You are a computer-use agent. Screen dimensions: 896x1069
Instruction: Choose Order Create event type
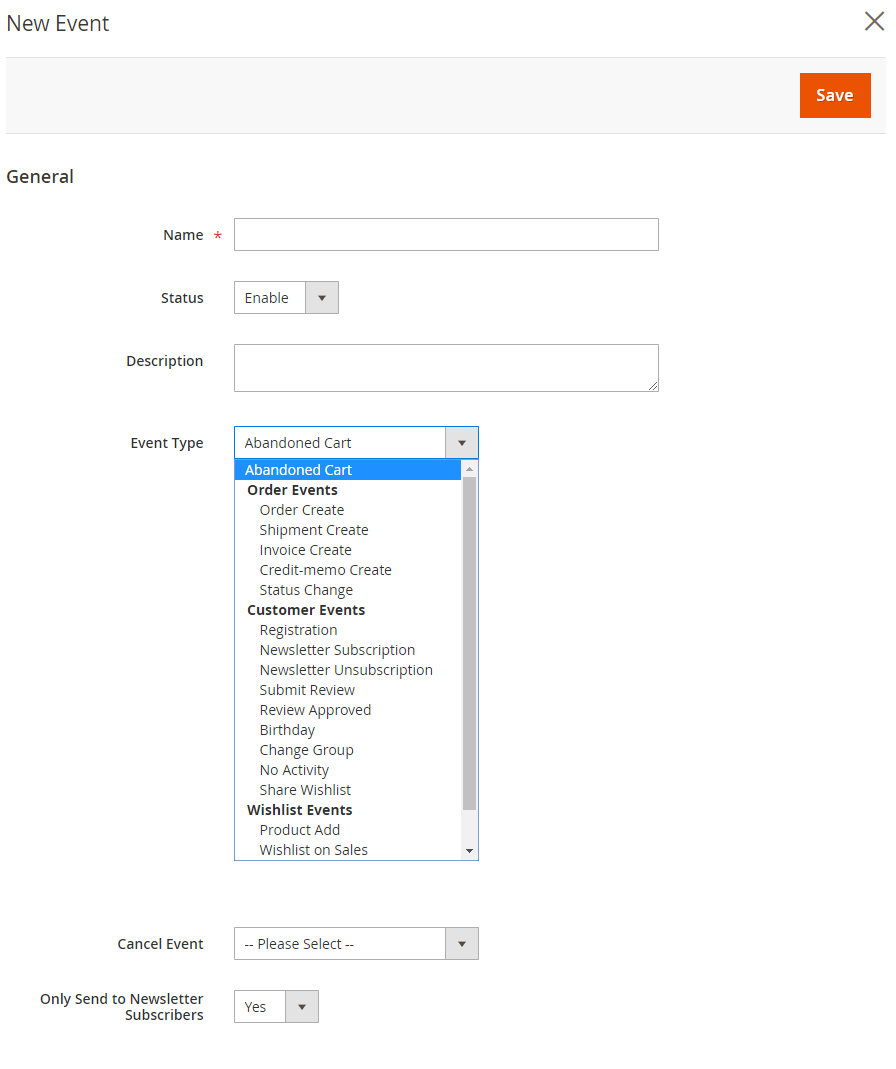click(x=301, y=510)
